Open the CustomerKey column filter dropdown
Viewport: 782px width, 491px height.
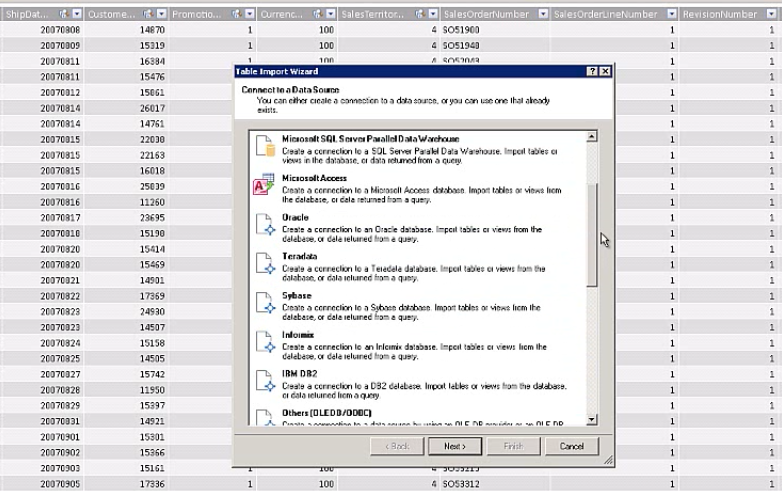(162, 14)
